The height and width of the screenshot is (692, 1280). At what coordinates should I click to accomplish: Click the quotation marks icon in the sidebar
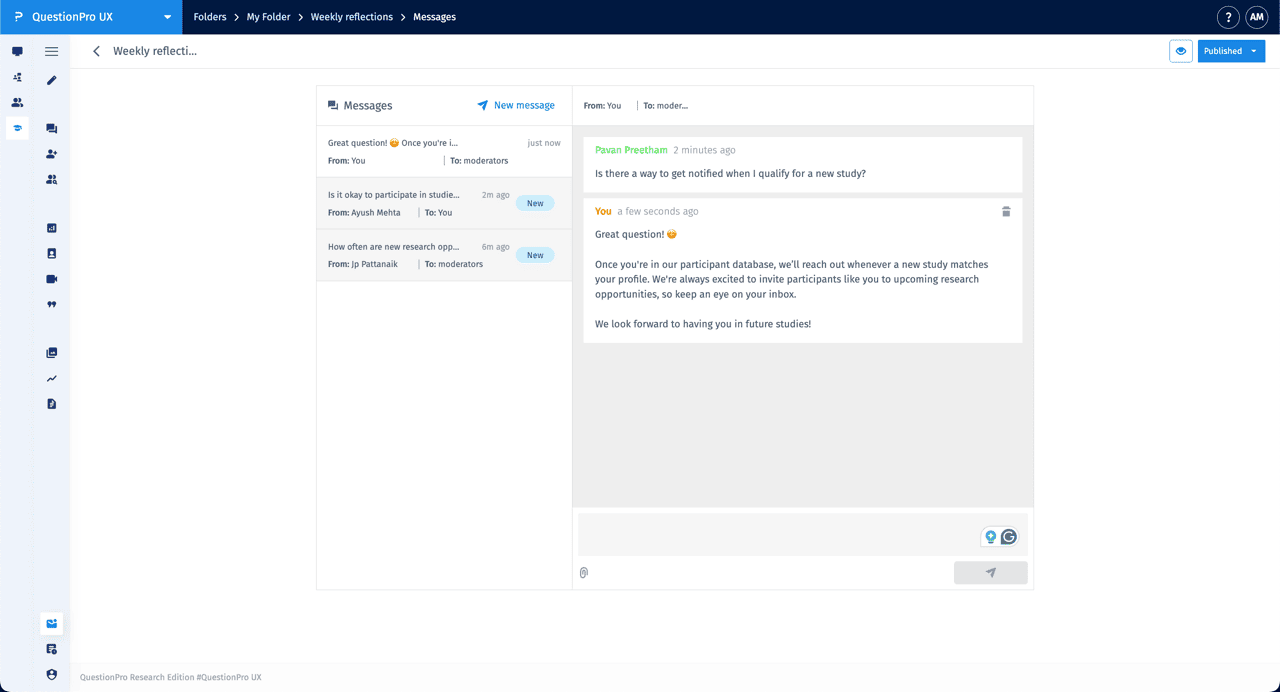coord(52,304)
